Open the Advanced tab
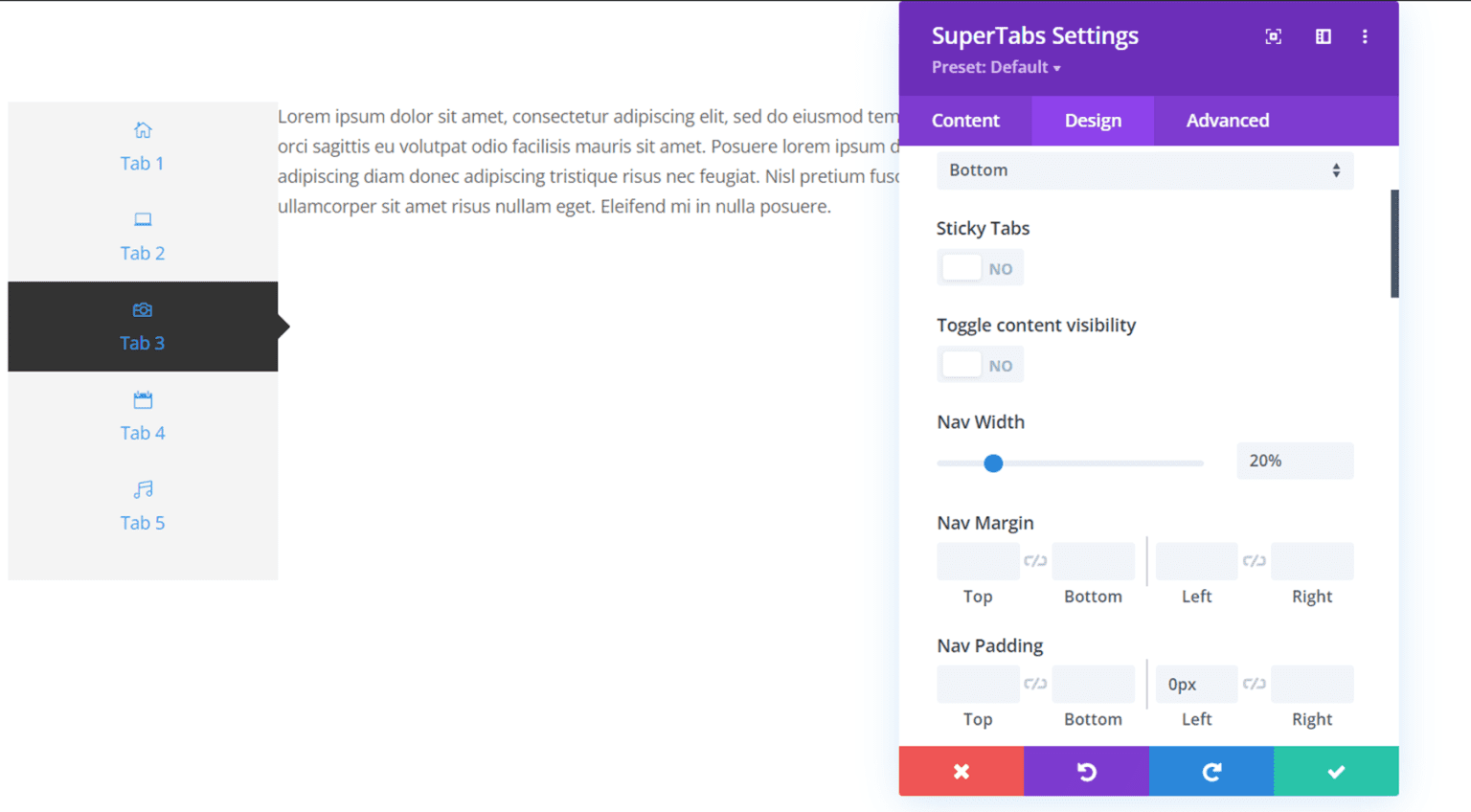 pyautogui.click(x=1227, y=121)
